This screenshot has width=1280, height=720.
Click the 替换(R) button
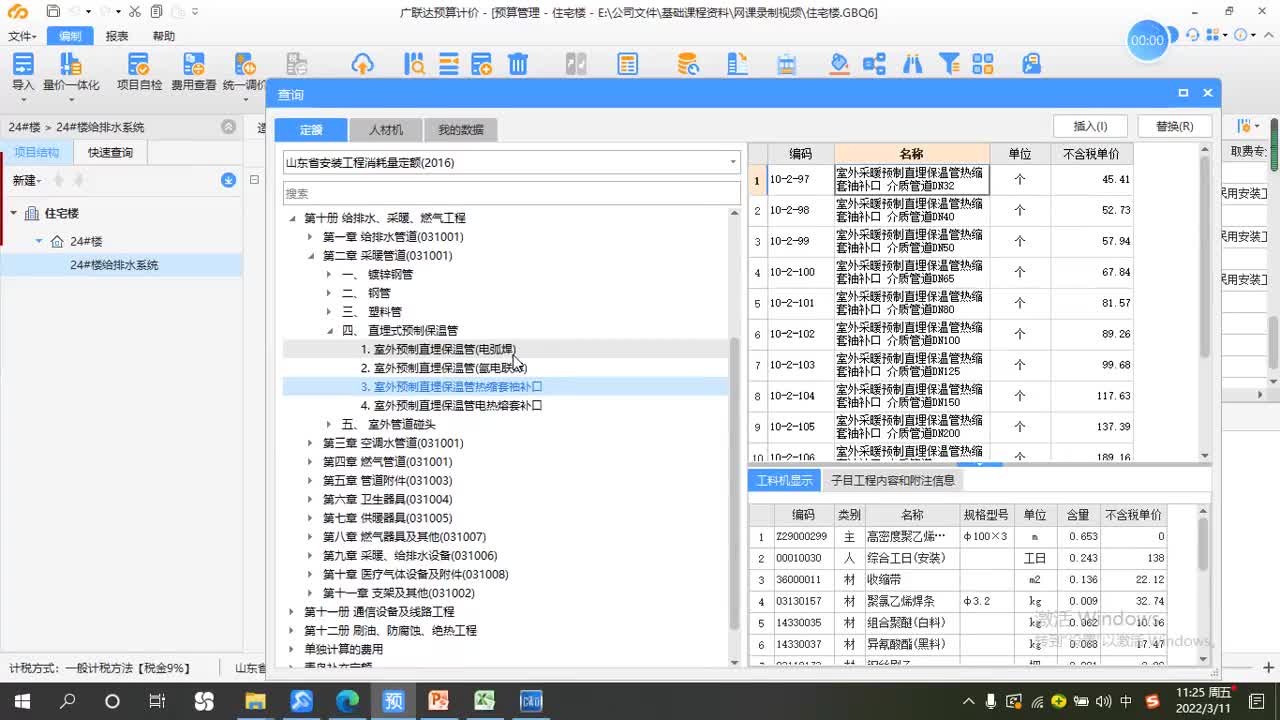pos(1174,126)
